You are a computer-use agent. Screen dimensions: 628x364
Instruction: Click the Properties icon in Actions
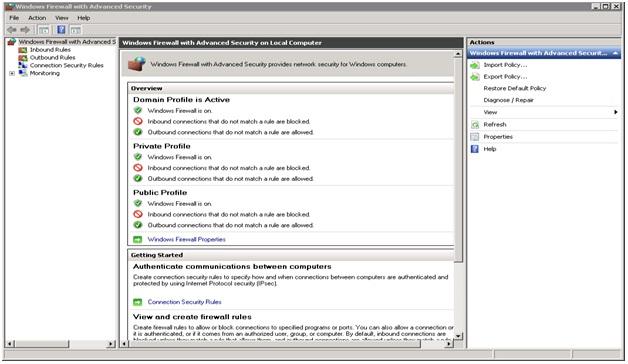475,137
